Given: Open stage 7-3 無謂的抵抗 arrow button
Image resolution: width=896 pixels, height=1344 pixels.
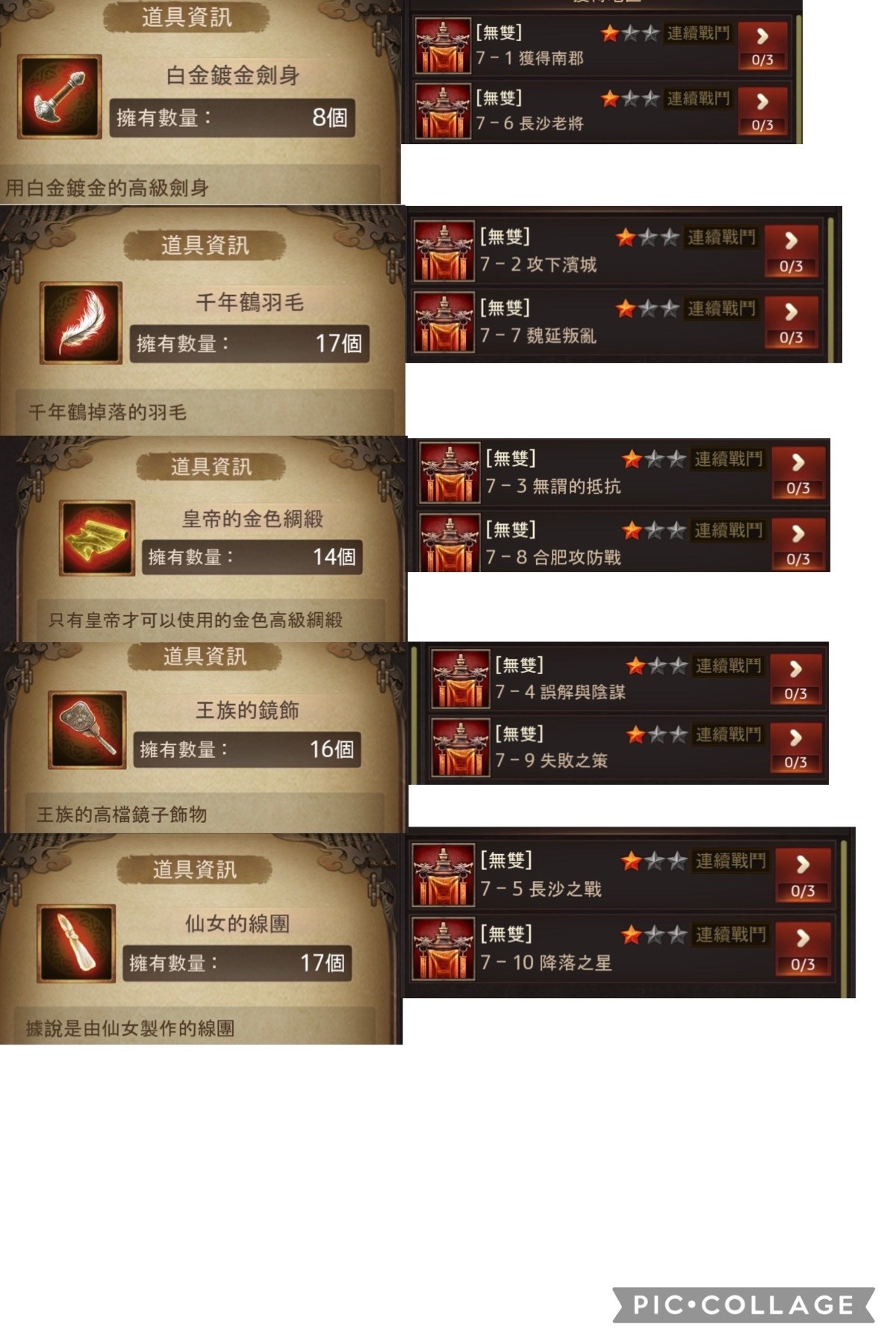Looking at the screenshot, I should coord(798,472).
